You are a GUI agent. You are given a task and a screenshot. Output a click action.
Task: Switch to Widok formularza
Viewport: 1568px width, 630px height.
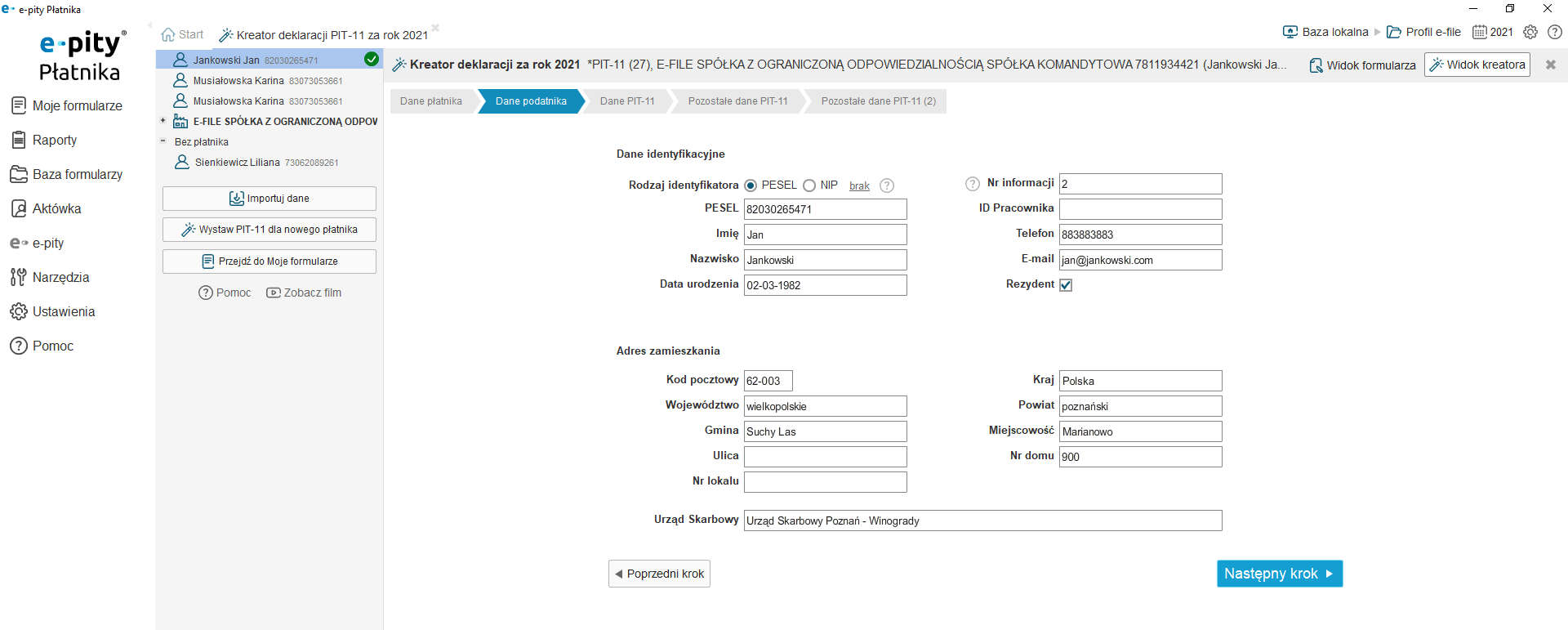click(1362, 65)
